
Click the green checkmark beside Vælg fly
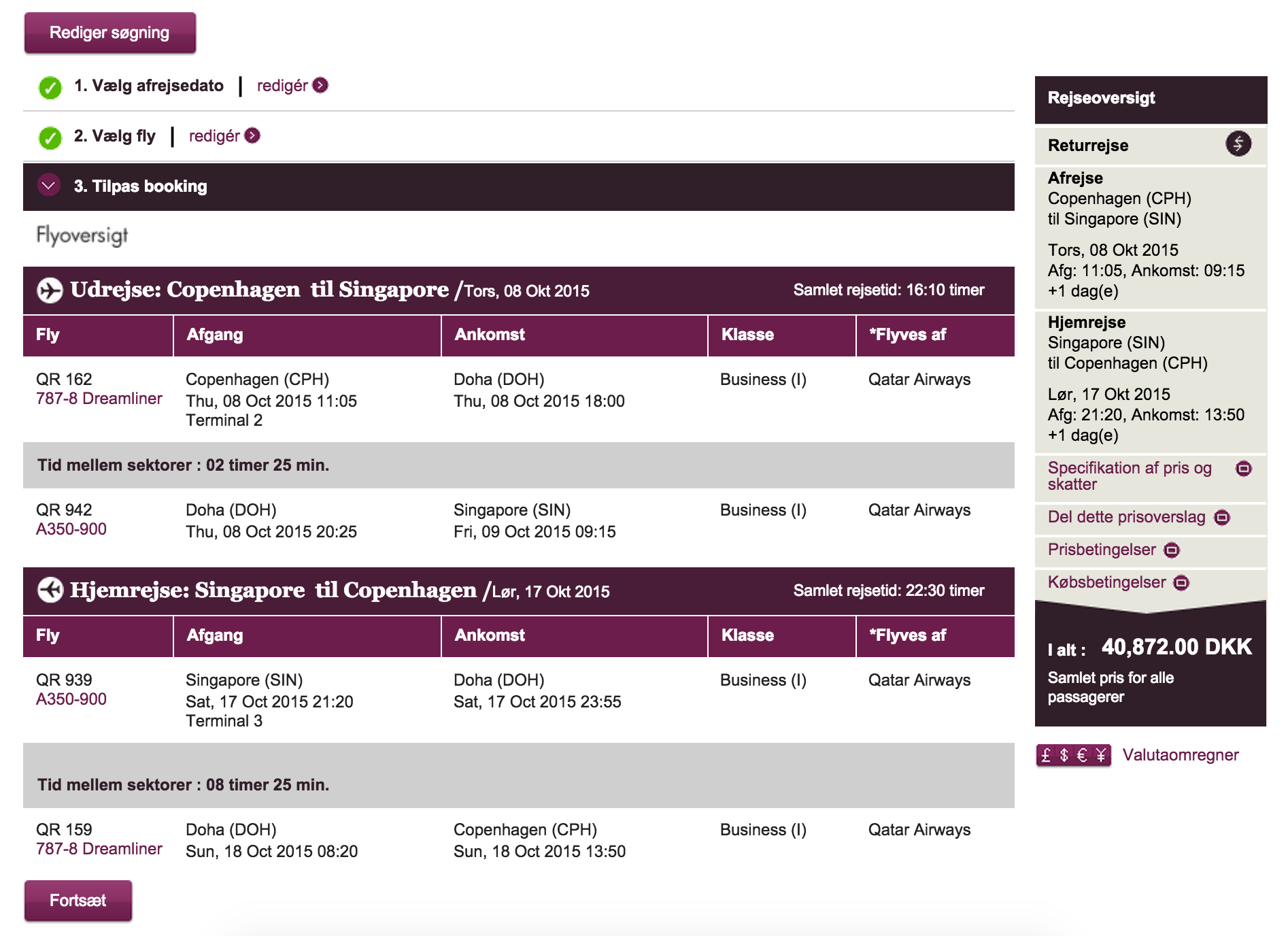pos(50,137)
